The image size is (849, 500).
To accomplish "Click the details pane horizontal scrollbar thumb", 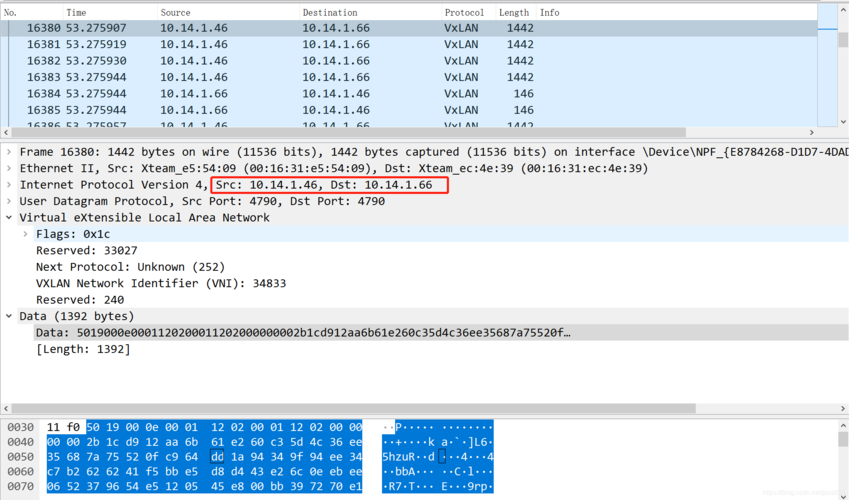I will point(354,408).
